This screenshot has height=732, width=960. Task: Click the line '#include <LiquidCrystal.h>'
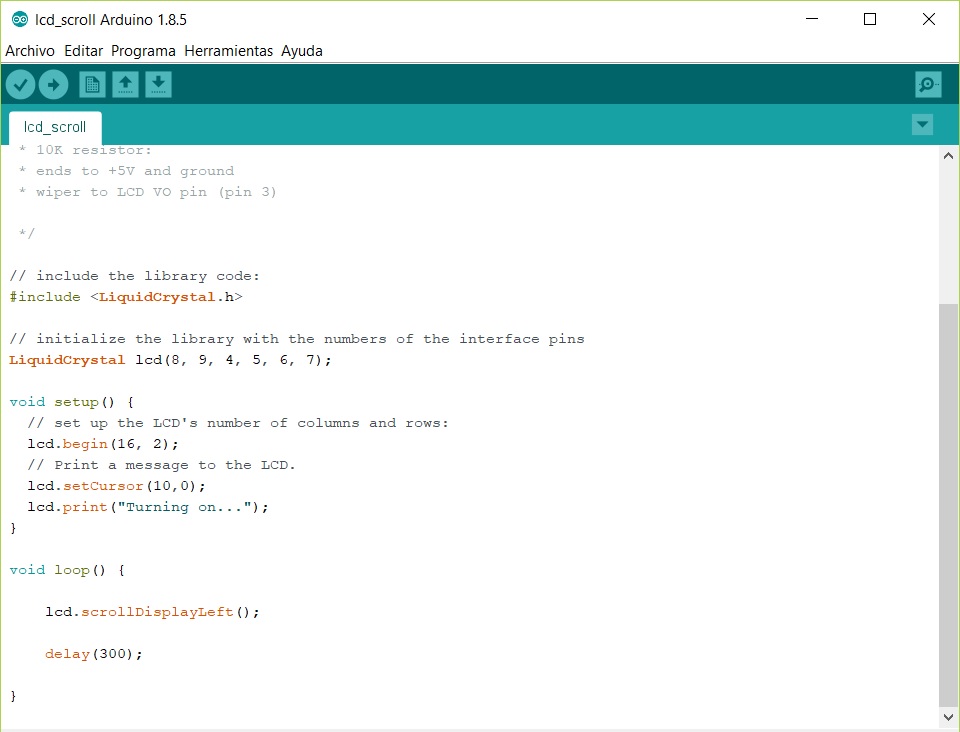pos(126,297)
